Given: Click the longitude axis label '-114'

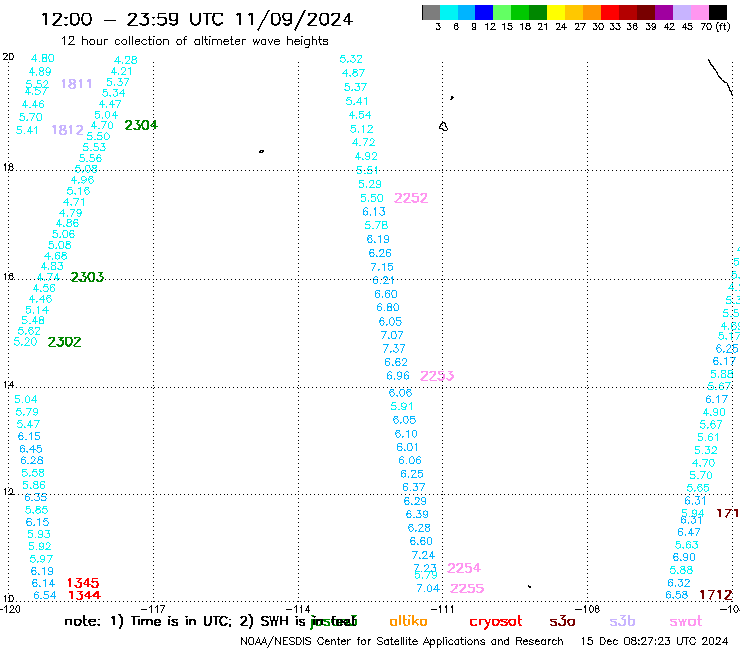Looking at the screenshot, I should click(299, 609).
